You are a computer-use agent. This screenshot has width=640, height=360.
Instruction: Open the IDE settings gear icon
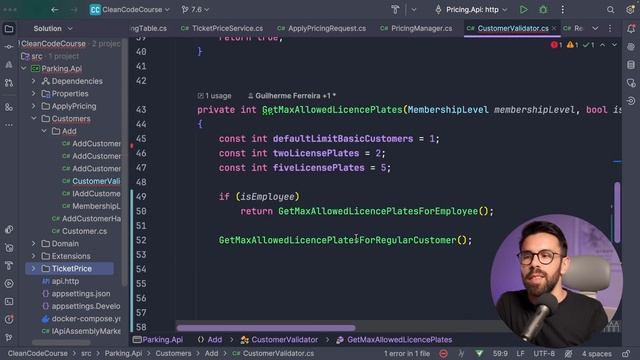[x=631, y=9]
